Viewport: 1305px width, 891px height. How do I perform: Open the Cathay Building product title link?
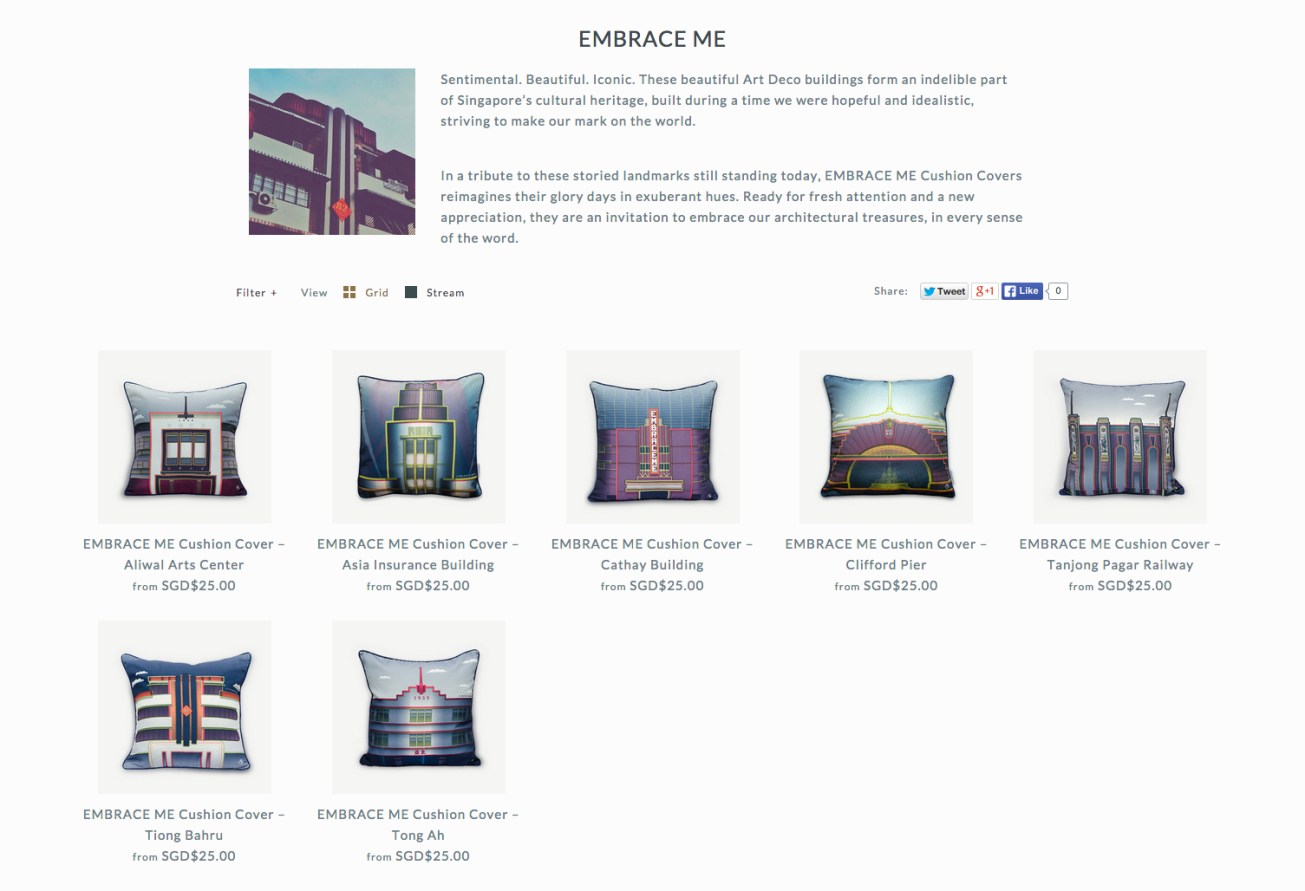pos(652,554)
